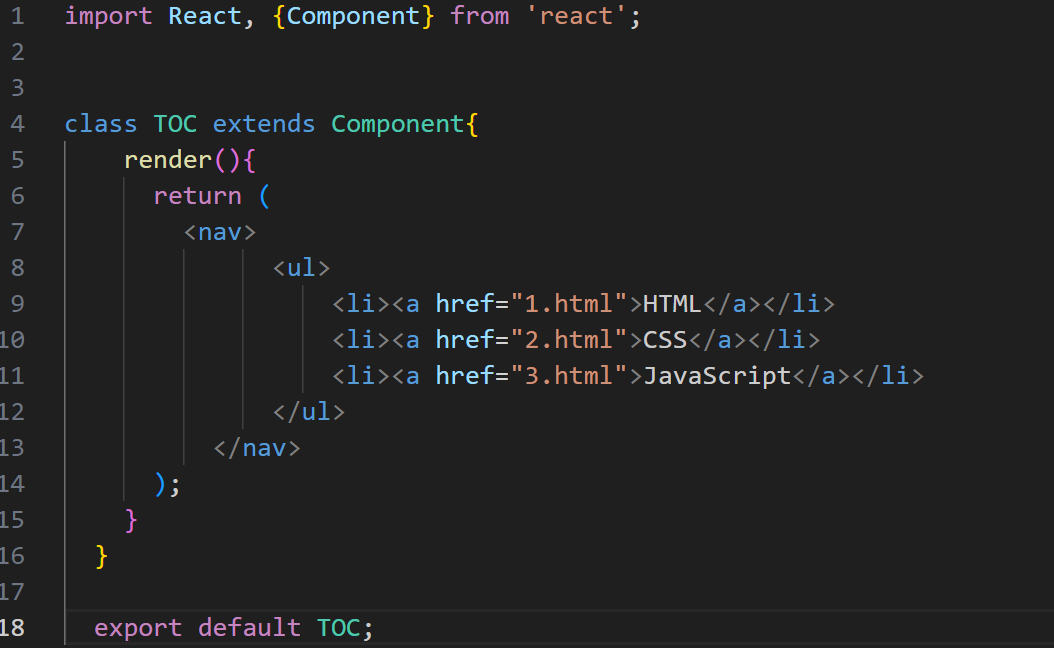Click the 'default' keyword on line 18
The image size is (1054, 648).
[249, 628]
